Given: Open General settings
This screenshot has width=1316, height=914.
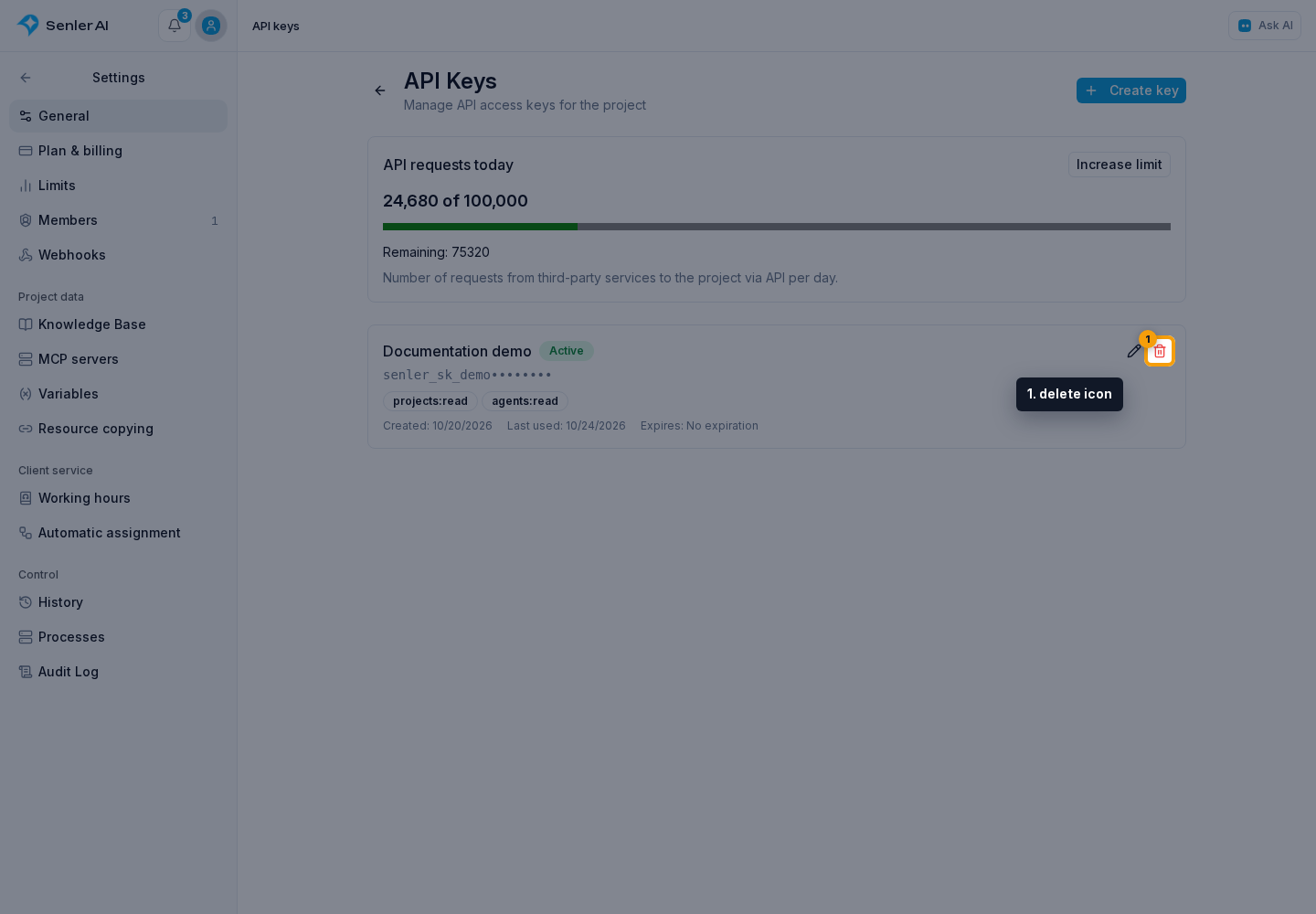Looking at the screenshot, I should [x=118, y=116].
